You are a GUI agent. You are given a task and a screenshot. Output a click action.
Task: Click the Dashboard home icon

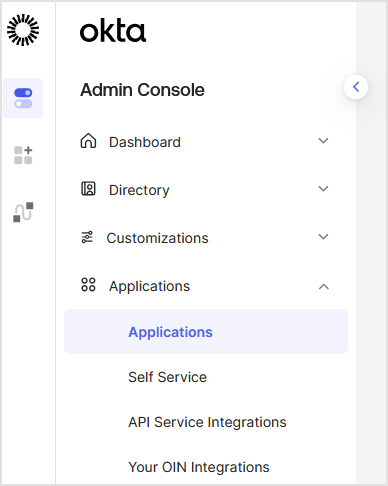[88, 141]
